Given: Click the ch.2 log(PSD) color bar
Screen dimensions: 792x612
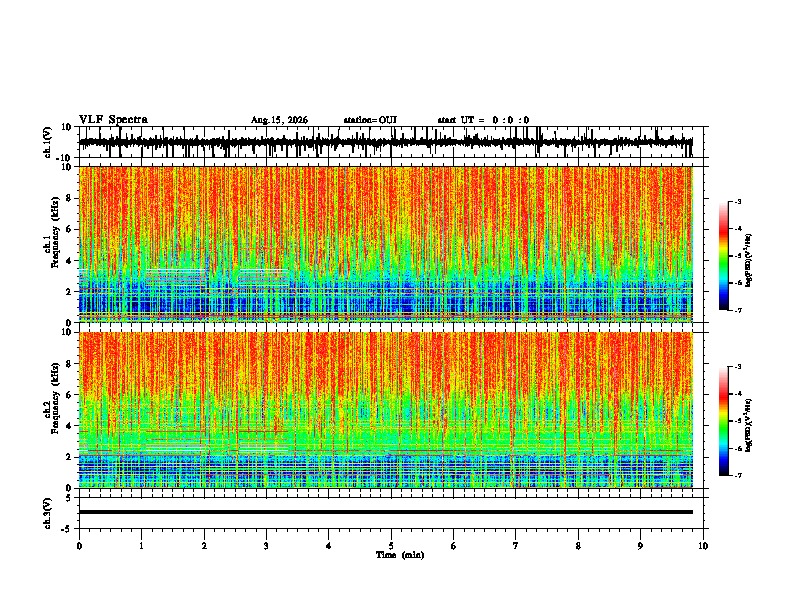Looking at the screenshot, I should [x=723, y=421].
